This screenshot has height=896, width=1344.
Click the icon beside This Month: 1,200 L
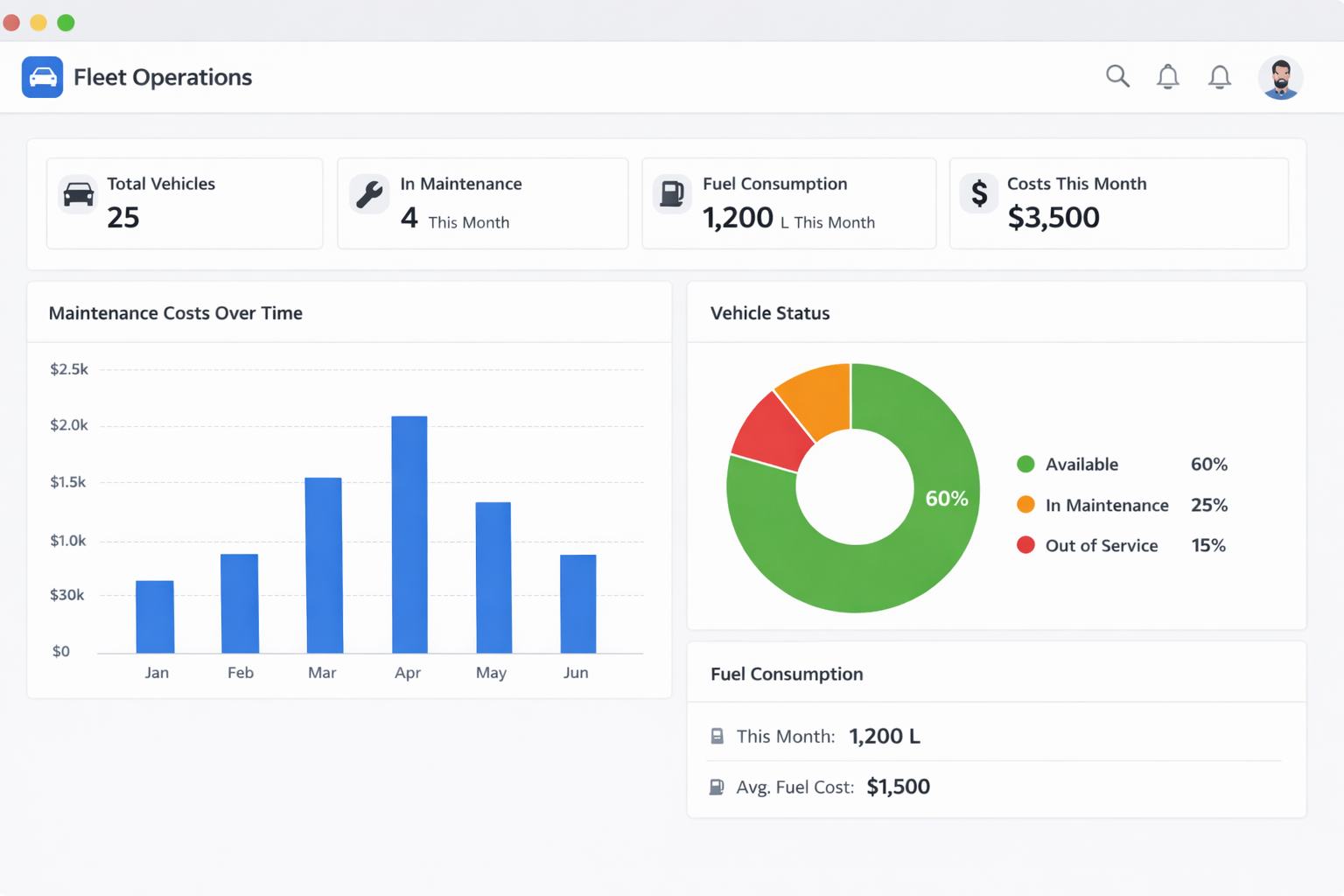coord(717,736)
